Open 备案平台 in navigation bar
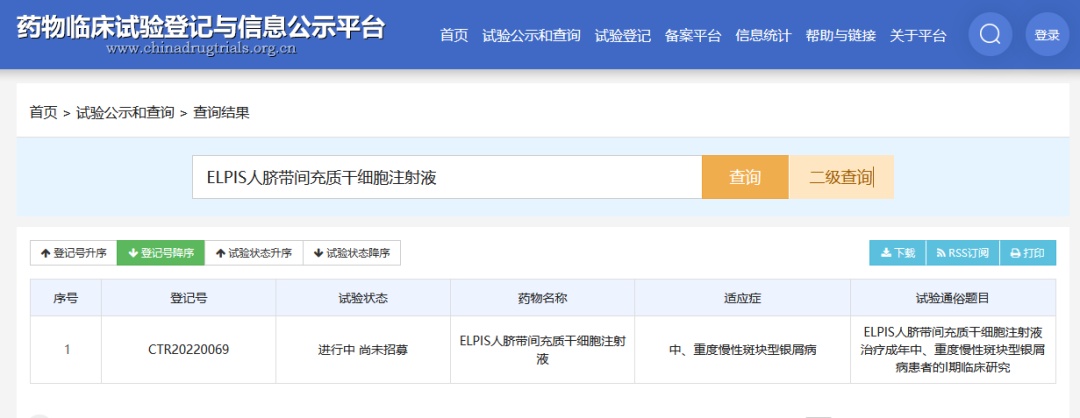This screenshot has height=418, width=1080. coord(693,36)
